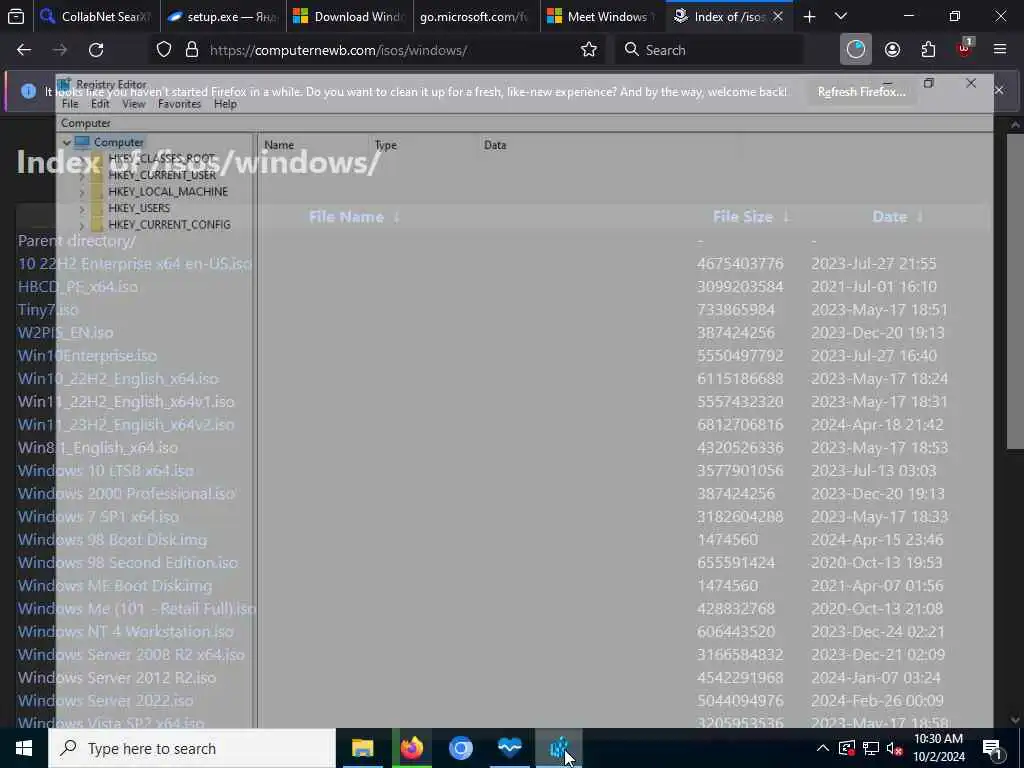Screen dimensions: 1024x768
Task: Sort listing by File Size
Action: click(743, 217)
